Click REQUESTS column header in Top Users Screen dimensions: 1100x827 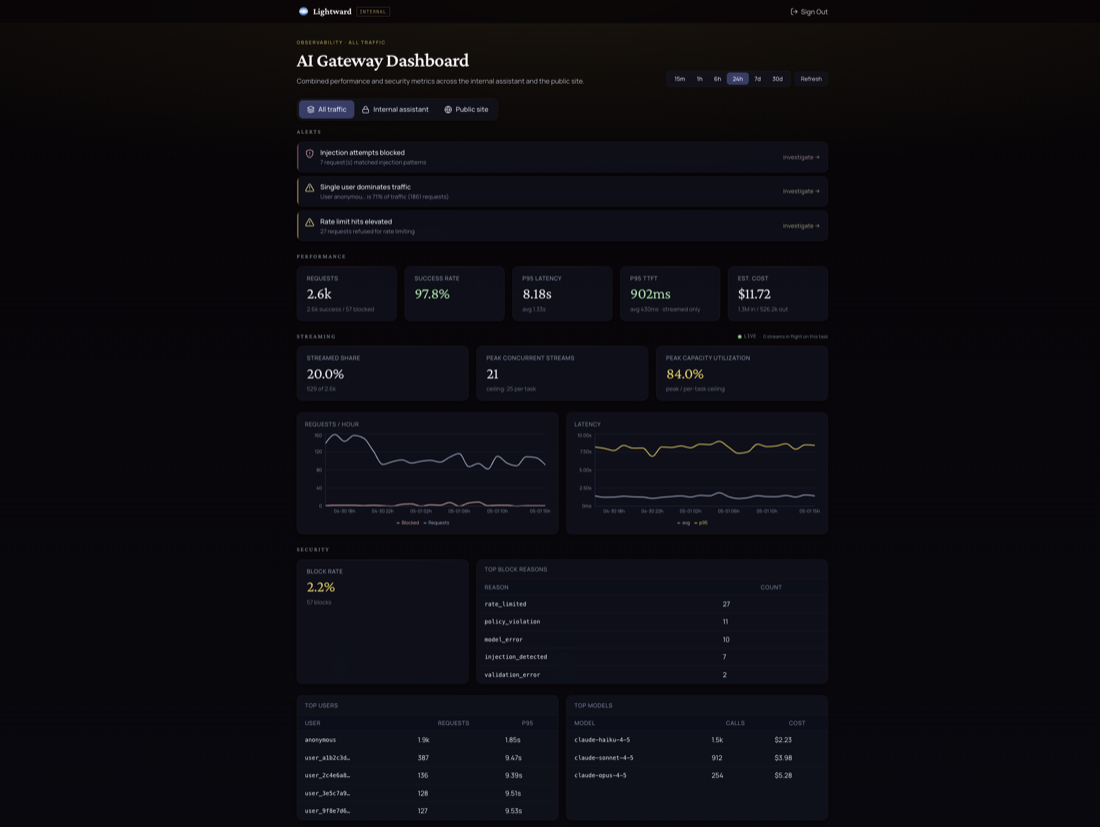tap(453, 723)
